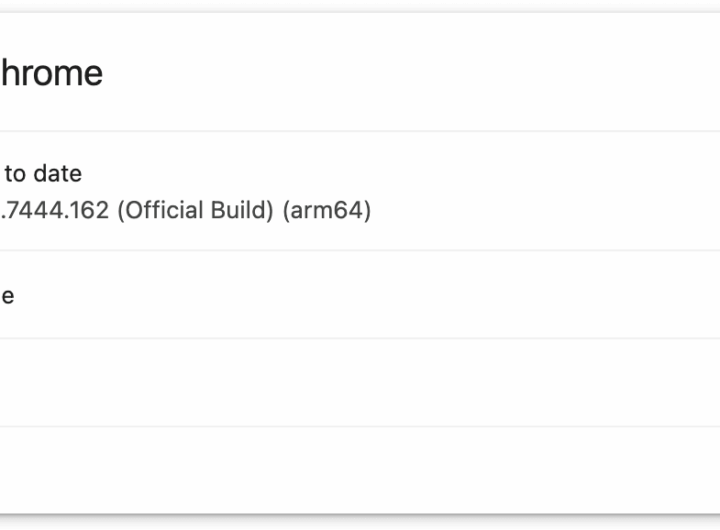Click the word 'date' in status line
Viewport: 720px width, 530px height.
[58, 173]
